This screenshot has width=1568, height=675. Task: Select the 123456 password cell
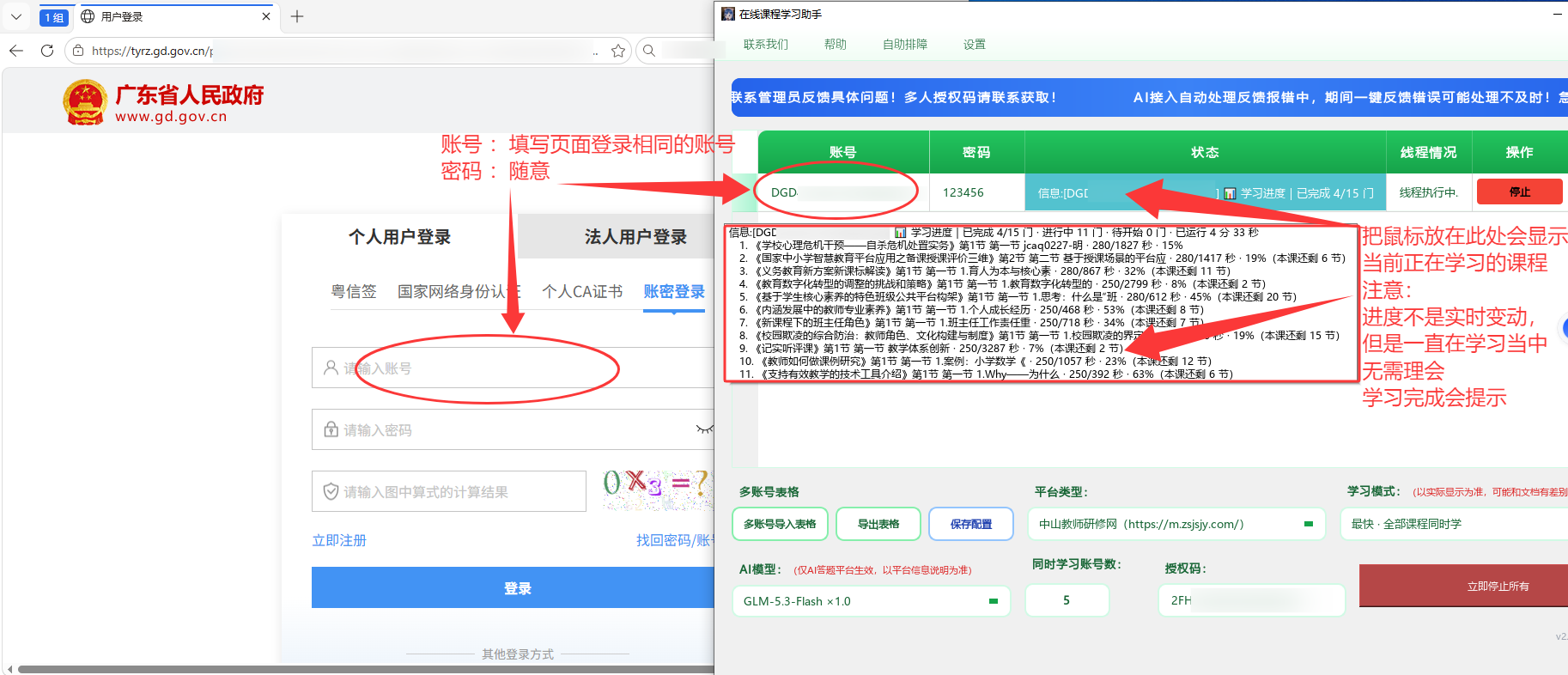coord(977,192)
